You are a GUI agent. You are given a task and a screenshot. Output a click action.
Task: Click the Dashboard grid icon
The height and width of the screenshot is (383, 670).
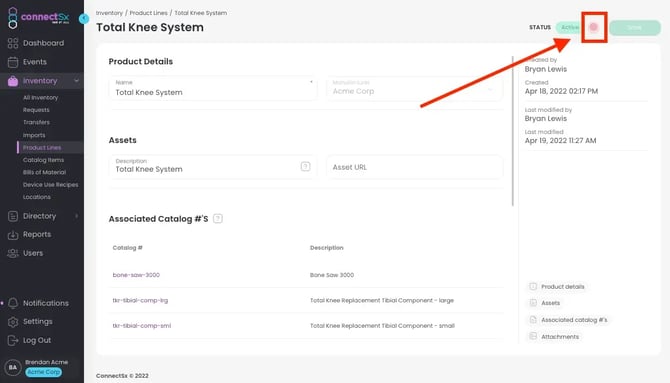click(x=13, y=43)
